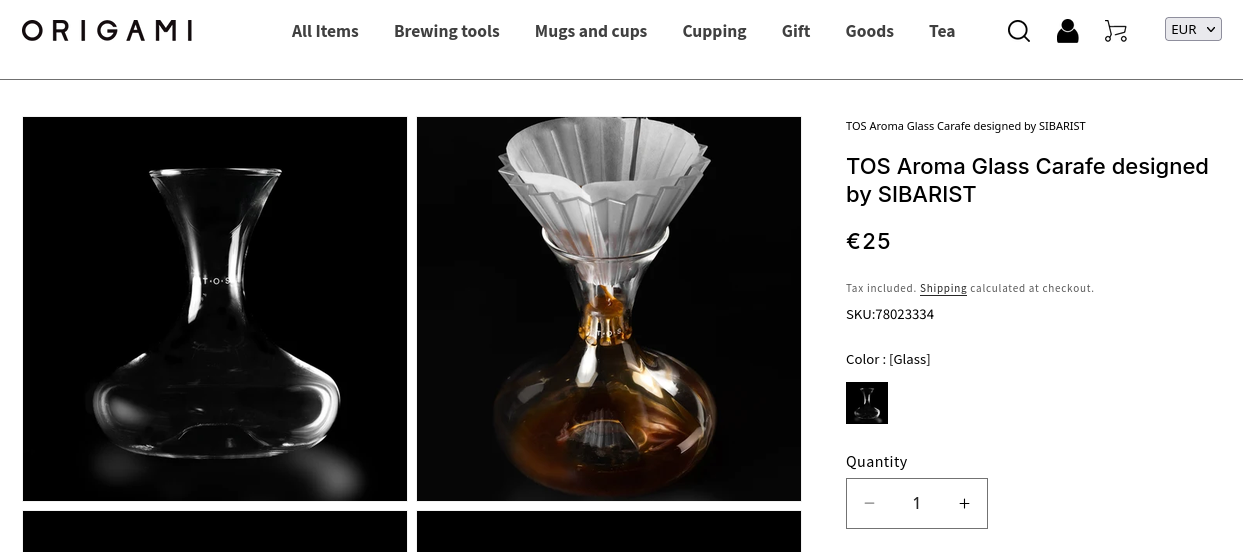
Task: Open the Brewing tools menu
Action: pos(447,31)
